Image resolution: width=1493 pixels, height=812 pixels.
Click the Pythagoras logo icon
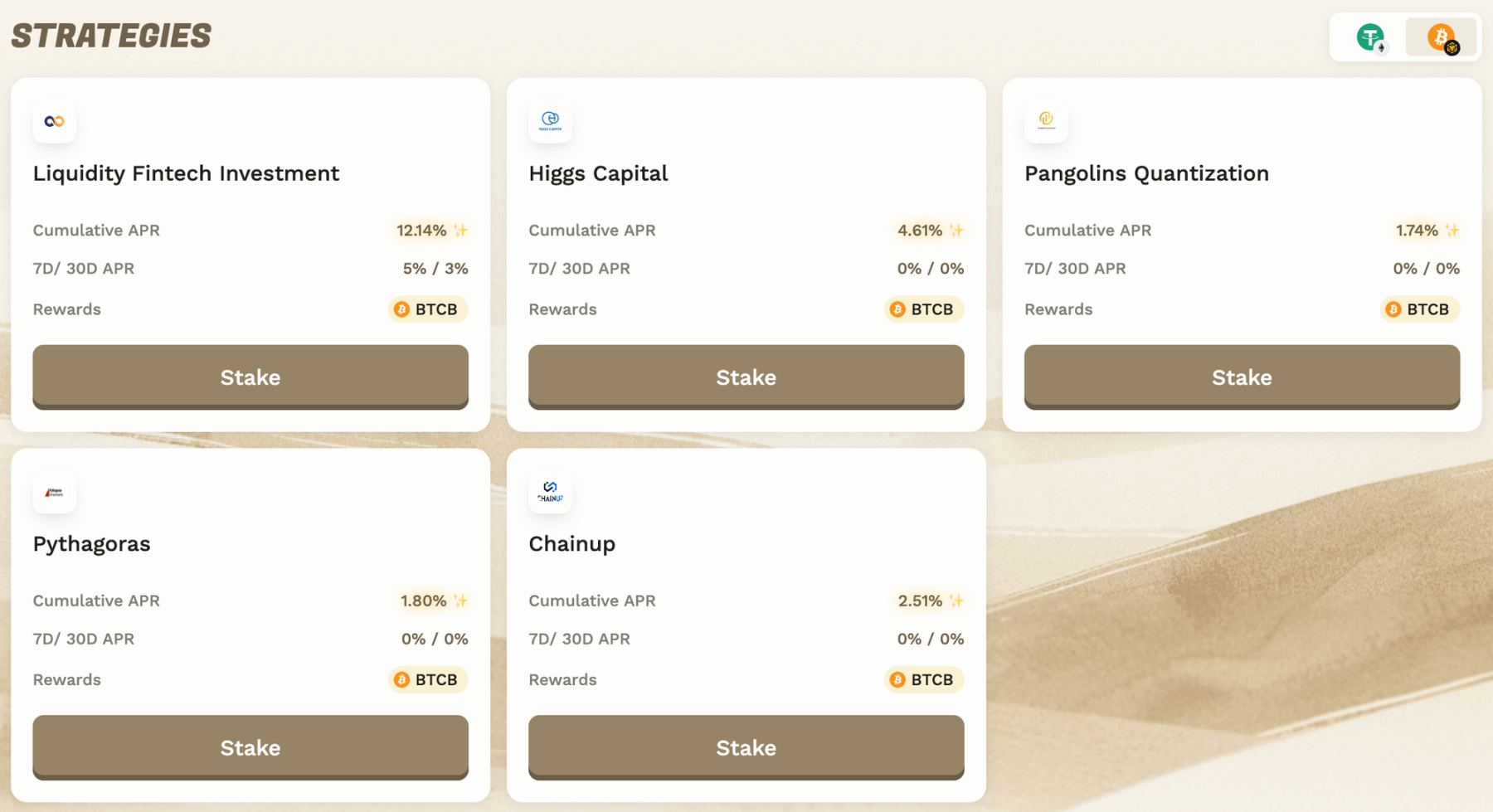point(55,492)
